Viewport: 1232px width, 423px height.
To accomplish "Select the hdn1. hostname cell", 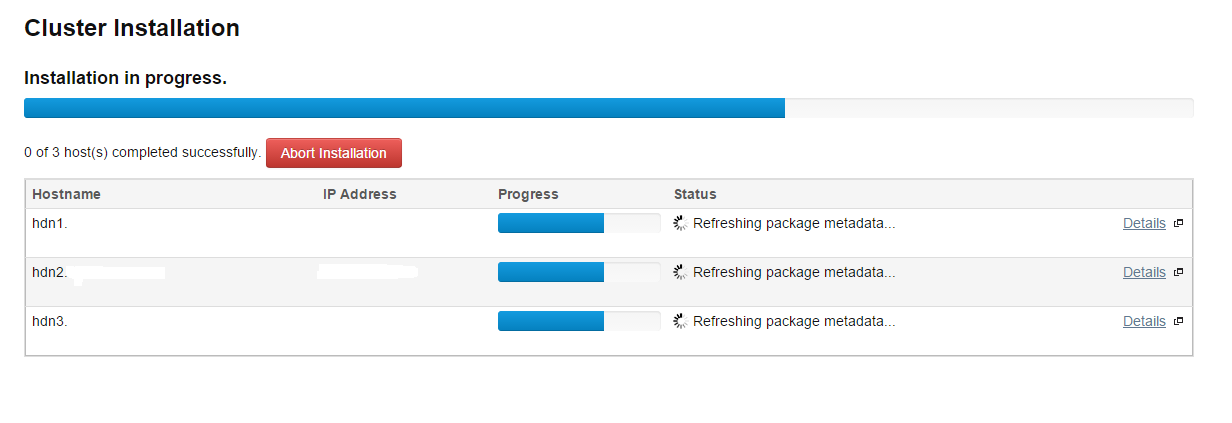I will [50, 223].
